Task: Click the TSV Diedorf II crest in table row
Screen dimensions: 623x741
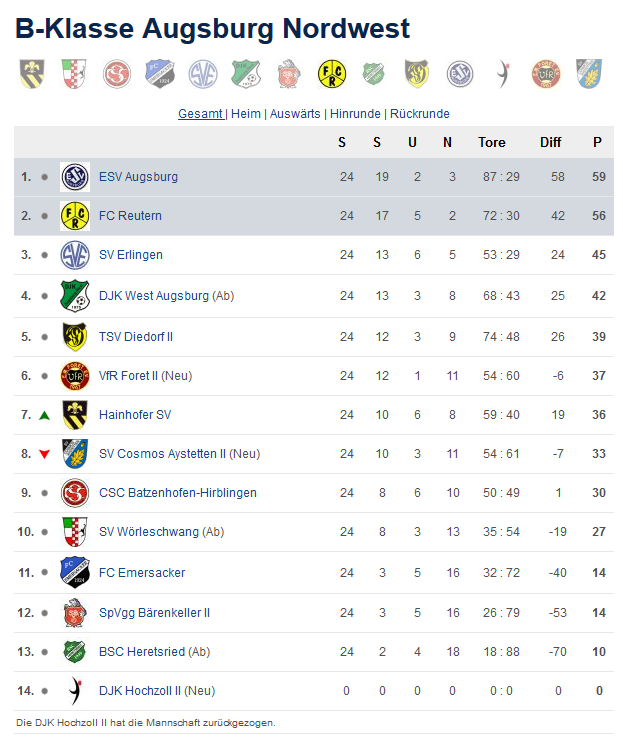Action: 75,336
